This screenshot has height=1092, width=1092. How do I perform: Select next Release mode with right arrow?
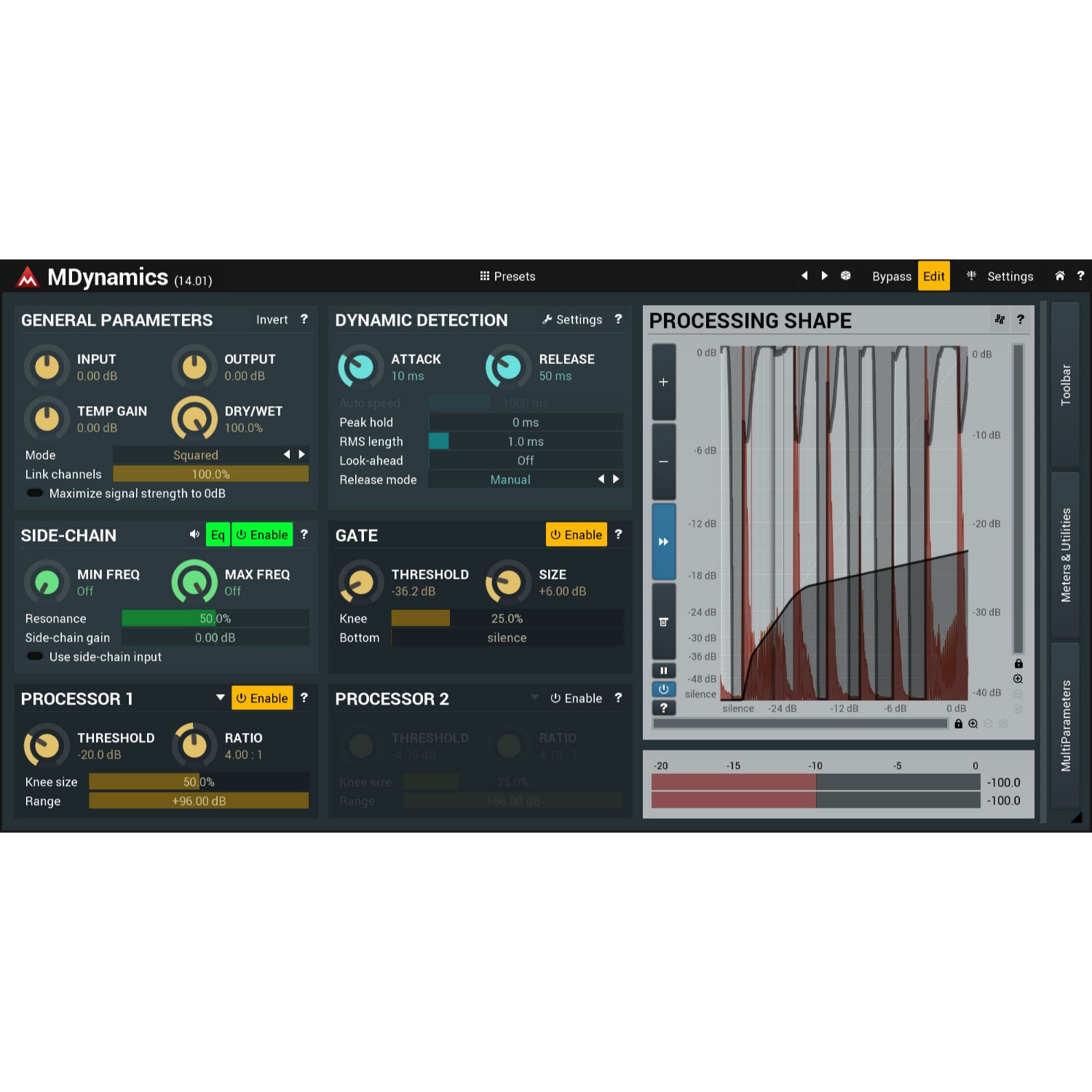tap(616, 479)
